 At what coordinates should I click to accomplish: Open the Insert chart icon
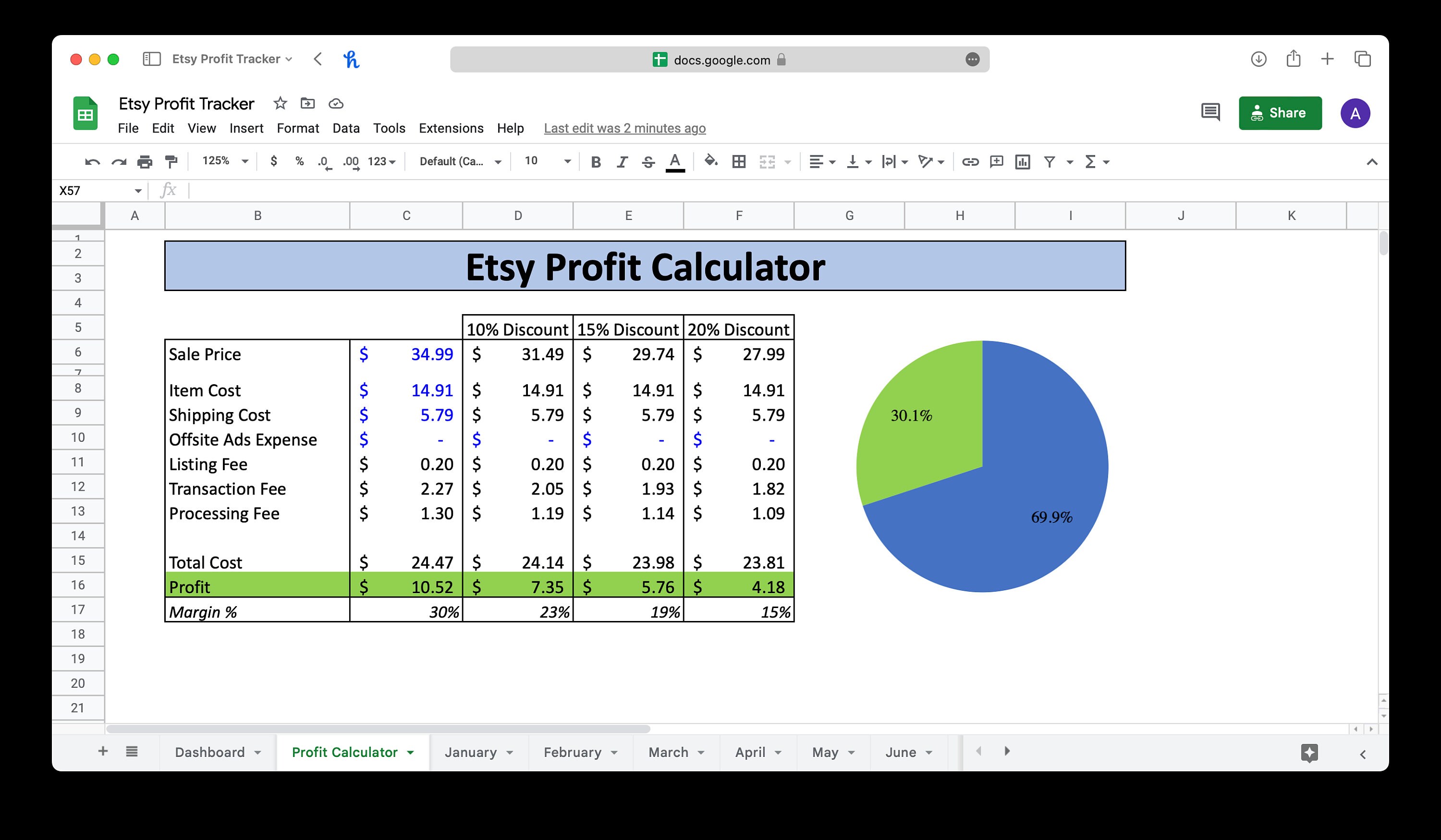click(1023, 162)
